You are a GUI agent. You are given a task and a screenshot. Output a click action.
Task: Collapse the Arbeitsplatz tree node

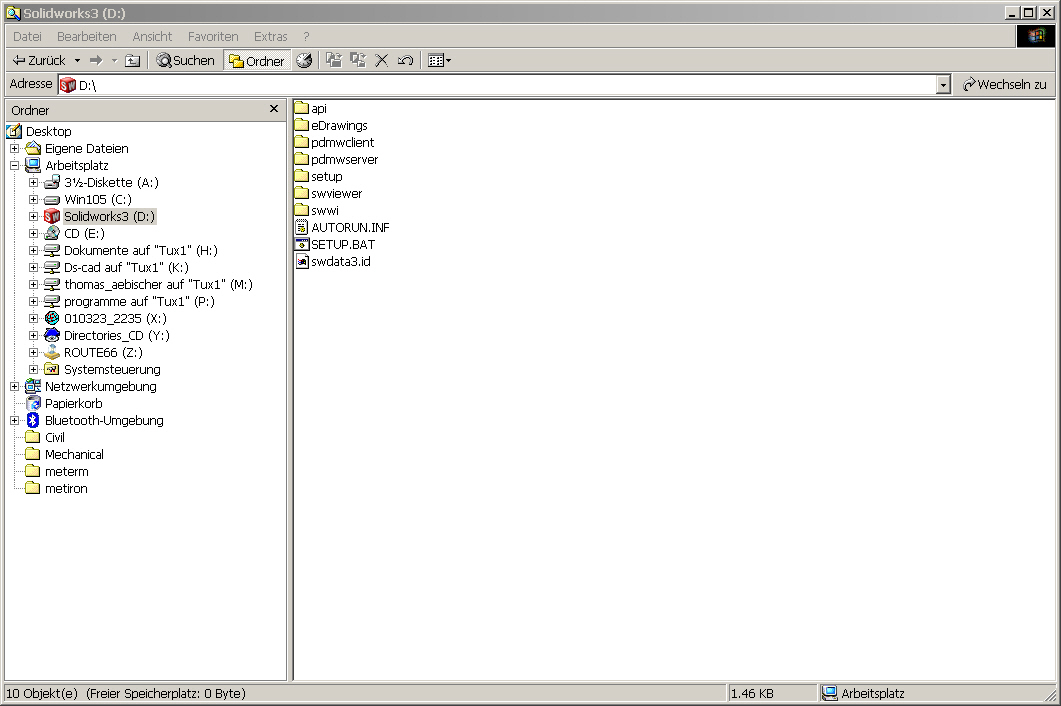pyautogui.click(x=15, y=166)
